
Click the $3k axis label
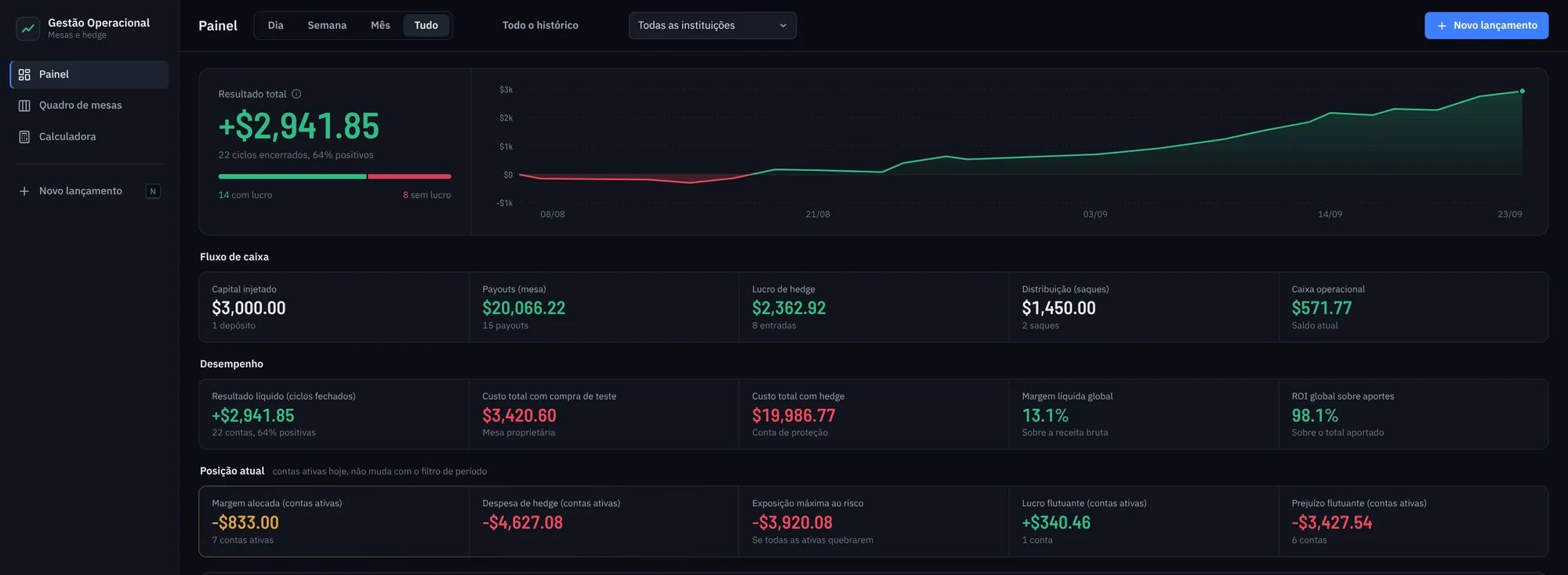click(x=506, y=90)
